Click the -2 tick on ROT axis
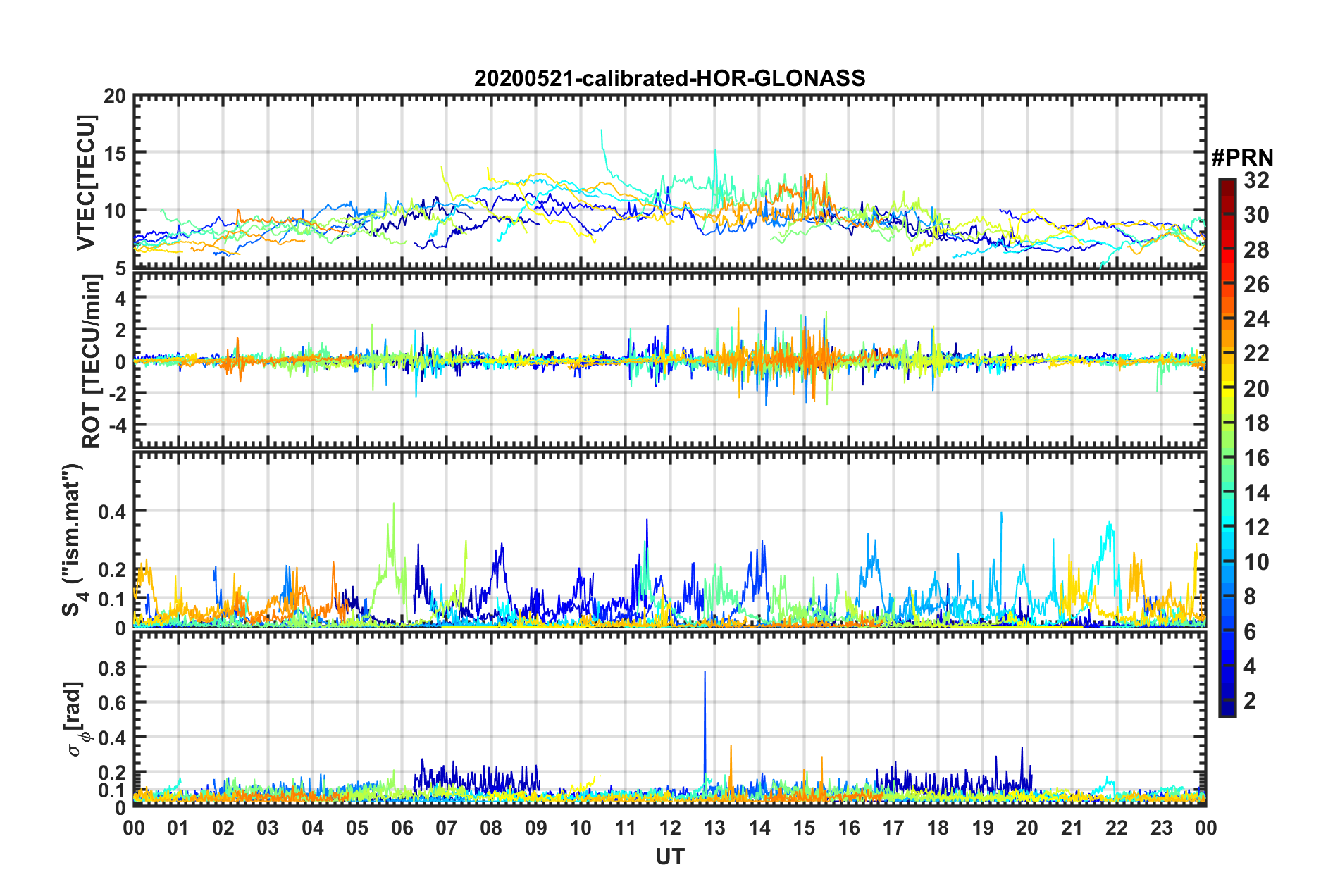This screenshot has height=896, width=1340. pos(118,394)
